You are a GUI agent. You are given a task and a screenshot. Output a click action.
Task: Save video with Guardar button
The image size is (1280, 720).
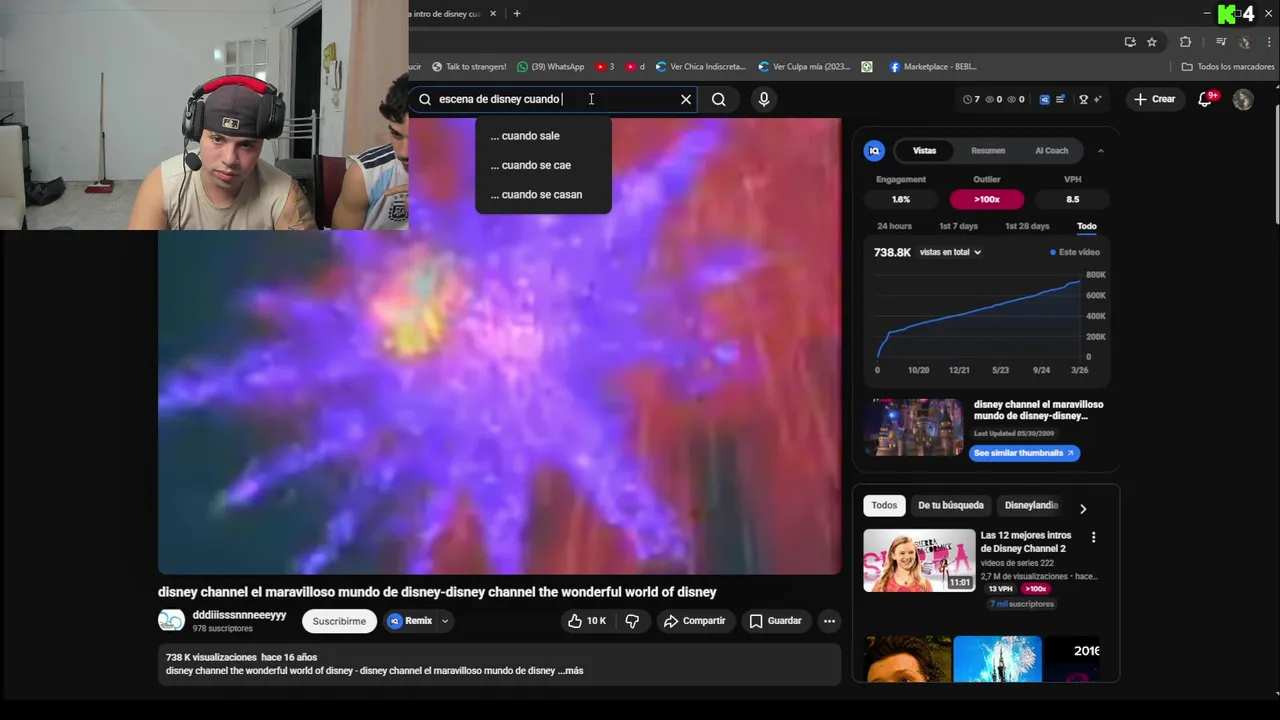pos(776,621)
